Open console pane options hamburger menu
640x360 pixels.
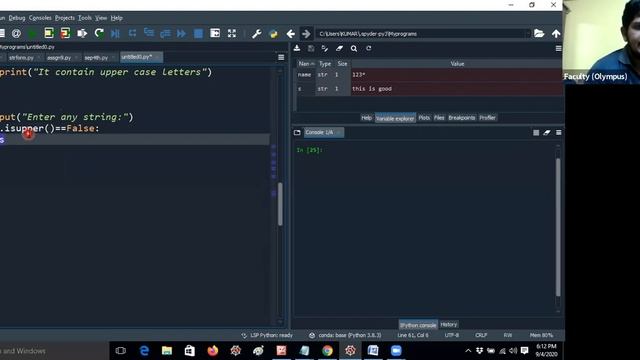coord(558,132)
